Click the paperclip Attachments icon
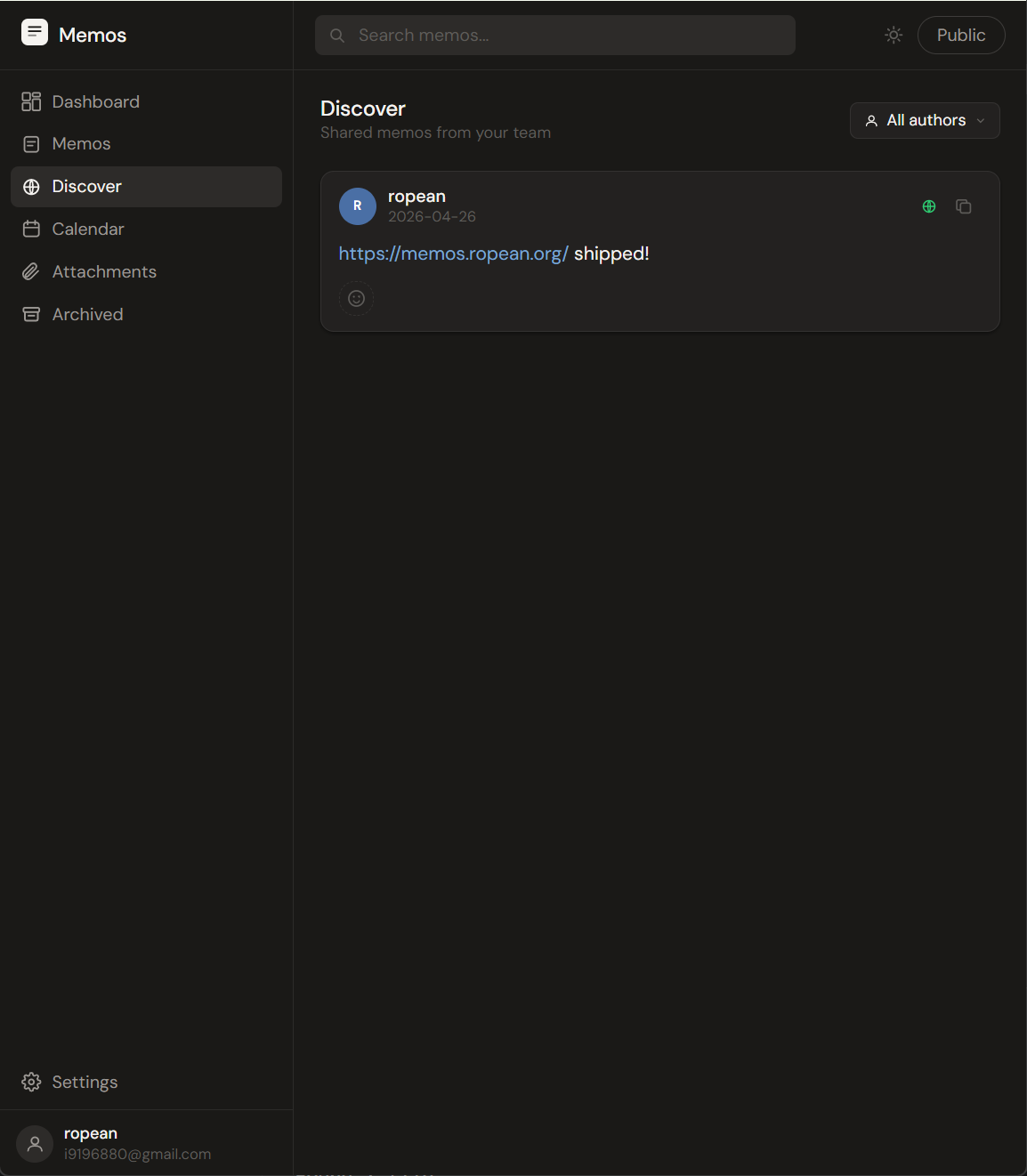Screen dimensions: 1027x1176 point(31,271)
